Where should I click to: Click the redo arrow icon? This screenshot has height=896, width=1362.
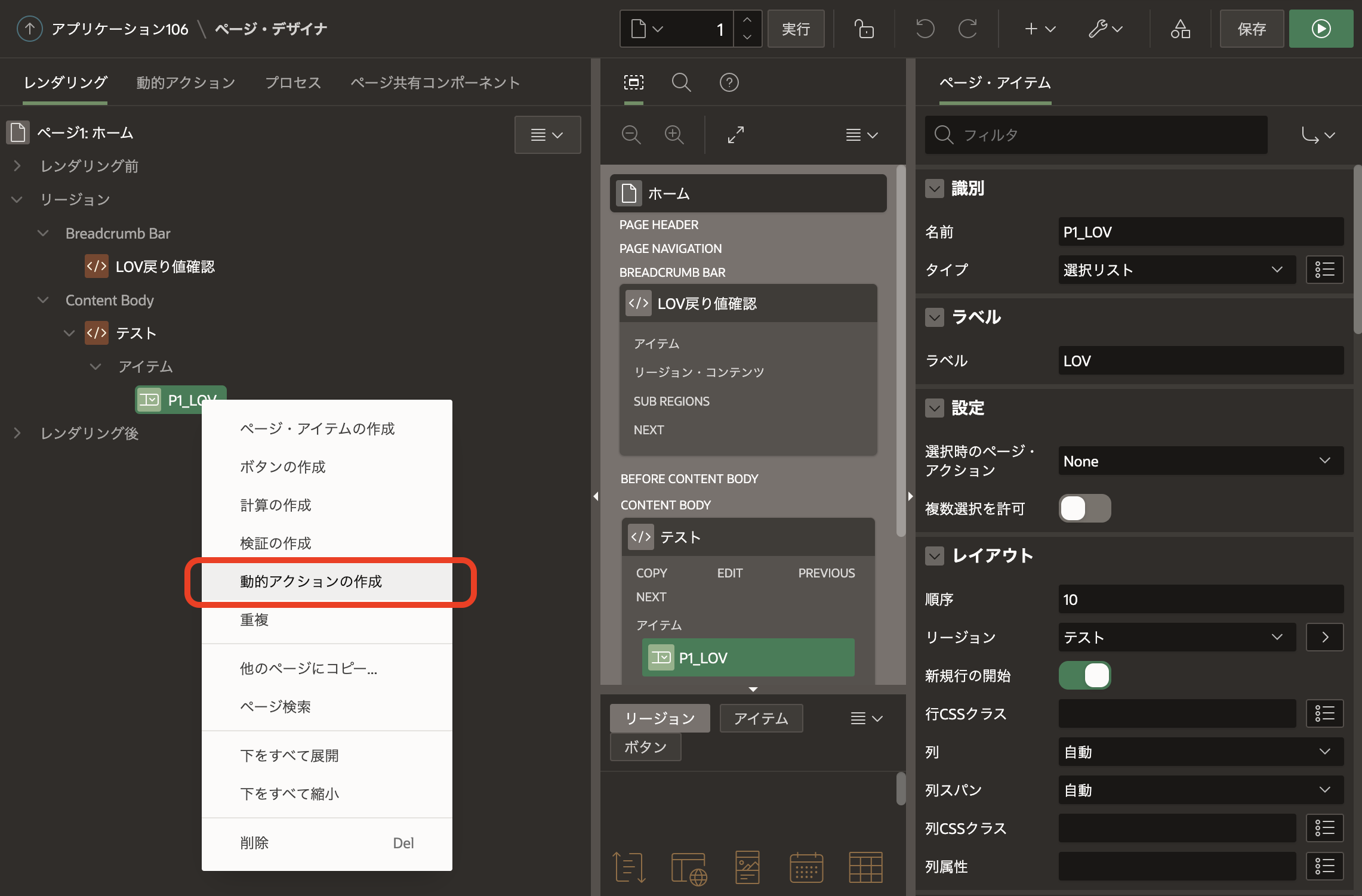[x=967, y=29]
